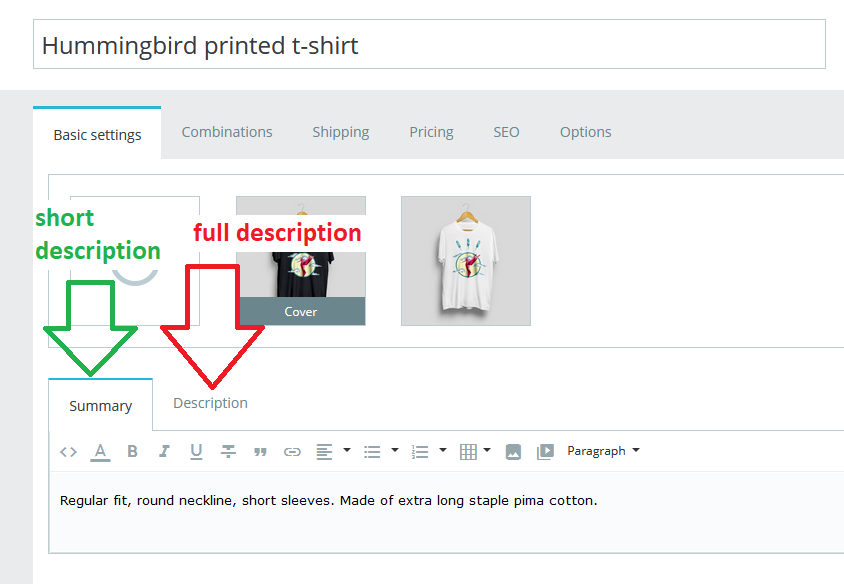This screenshot has height=584, width=844.
Task: Expand the table options dropdown arrow
Action: tap(487, 450)
